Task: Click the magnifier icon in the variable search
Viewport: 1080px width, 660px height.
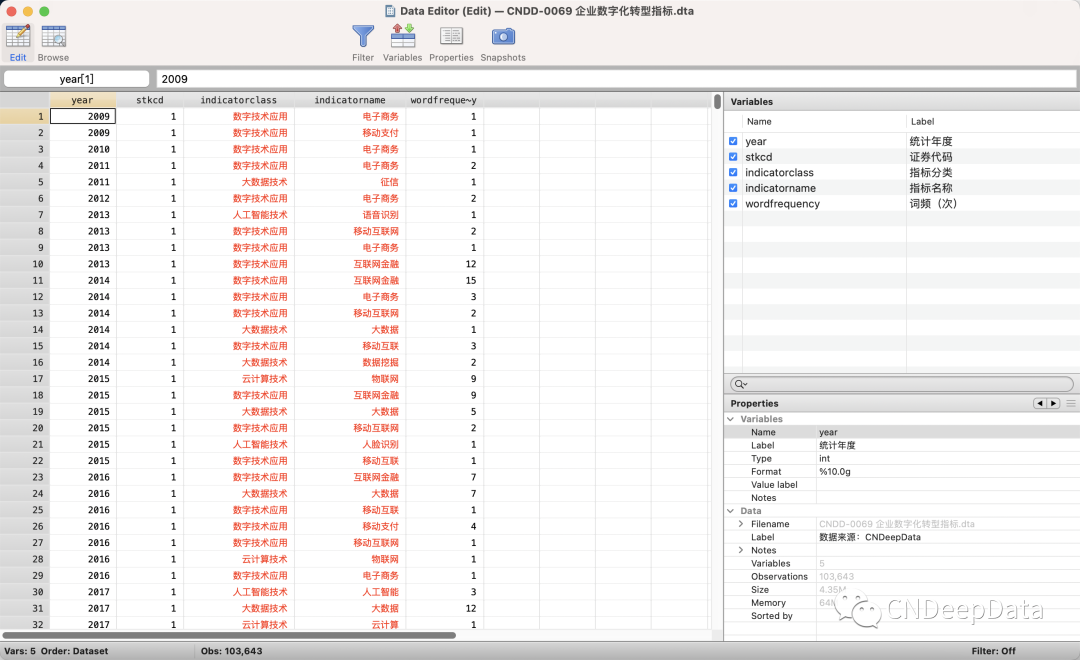Action: [740, 384]
